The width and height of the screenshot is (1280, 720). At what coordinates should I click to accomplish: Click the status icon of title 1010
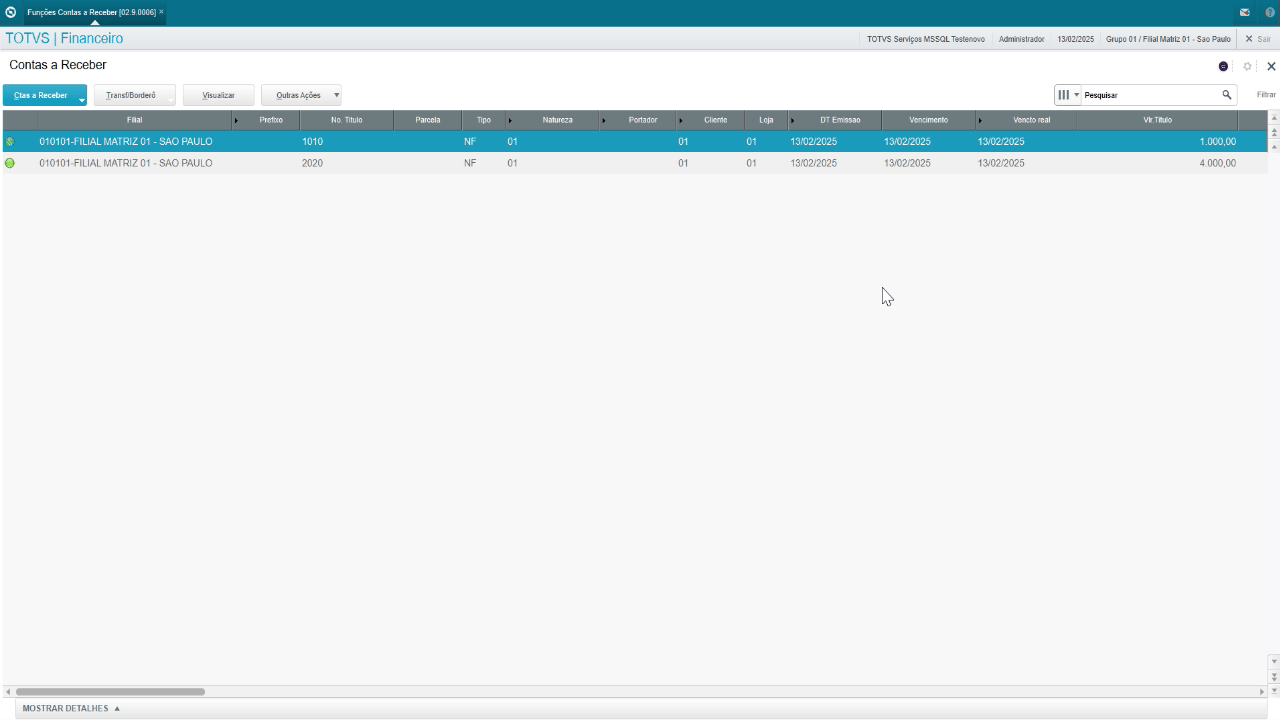pos(10,142)
